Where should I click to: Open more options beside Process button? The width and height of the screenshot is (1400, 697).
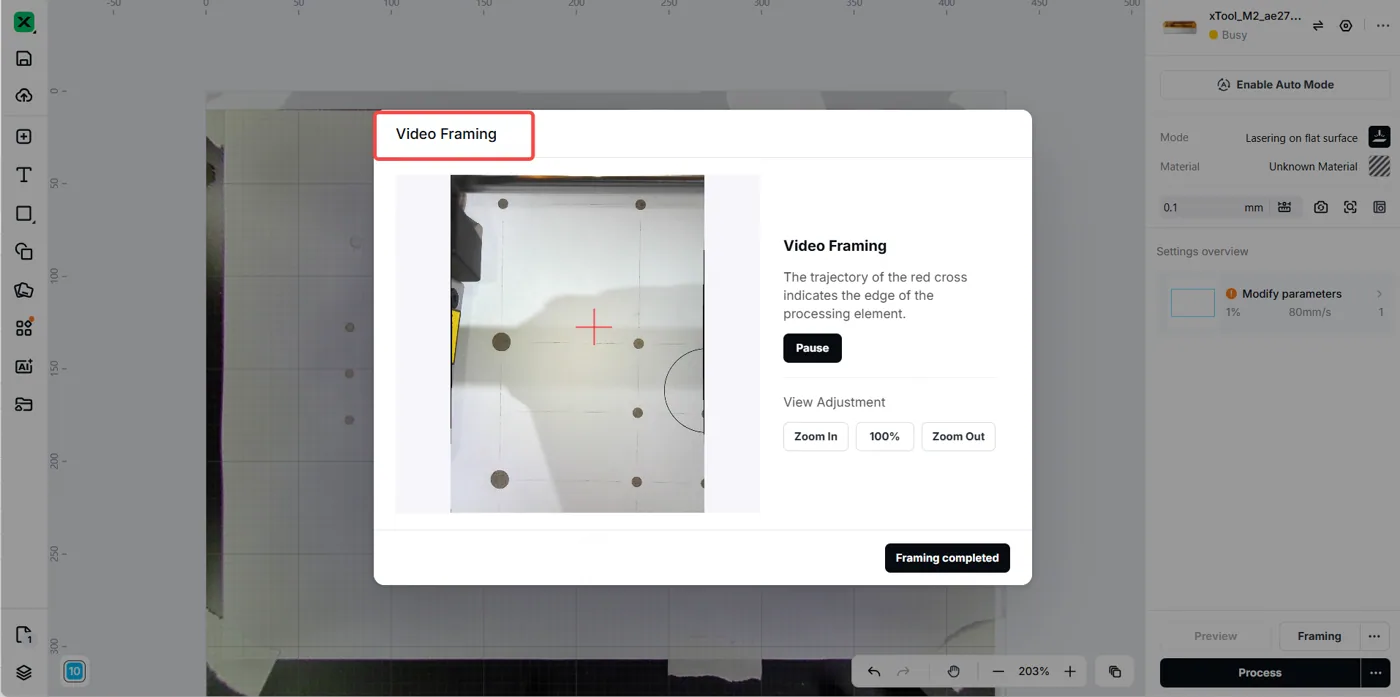pos(1376,673)
